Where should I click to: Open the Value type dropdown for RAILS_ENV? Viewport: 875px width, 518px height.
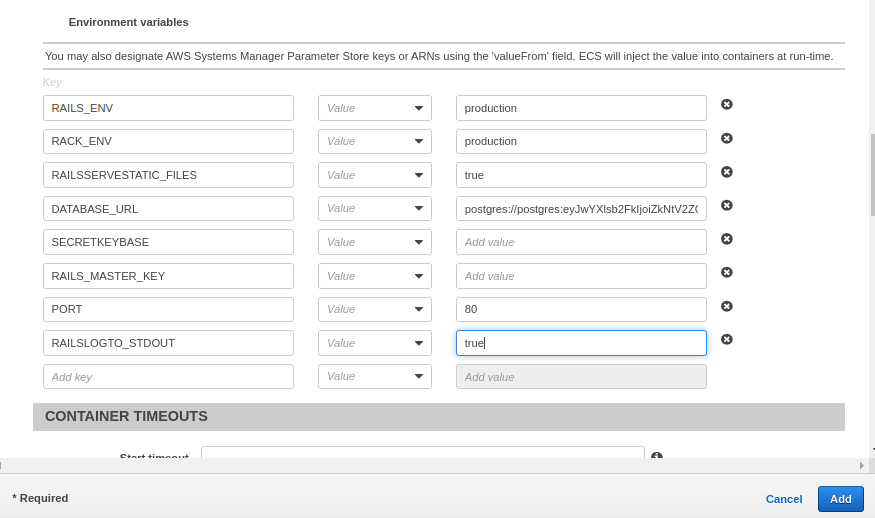click(375, 108)
